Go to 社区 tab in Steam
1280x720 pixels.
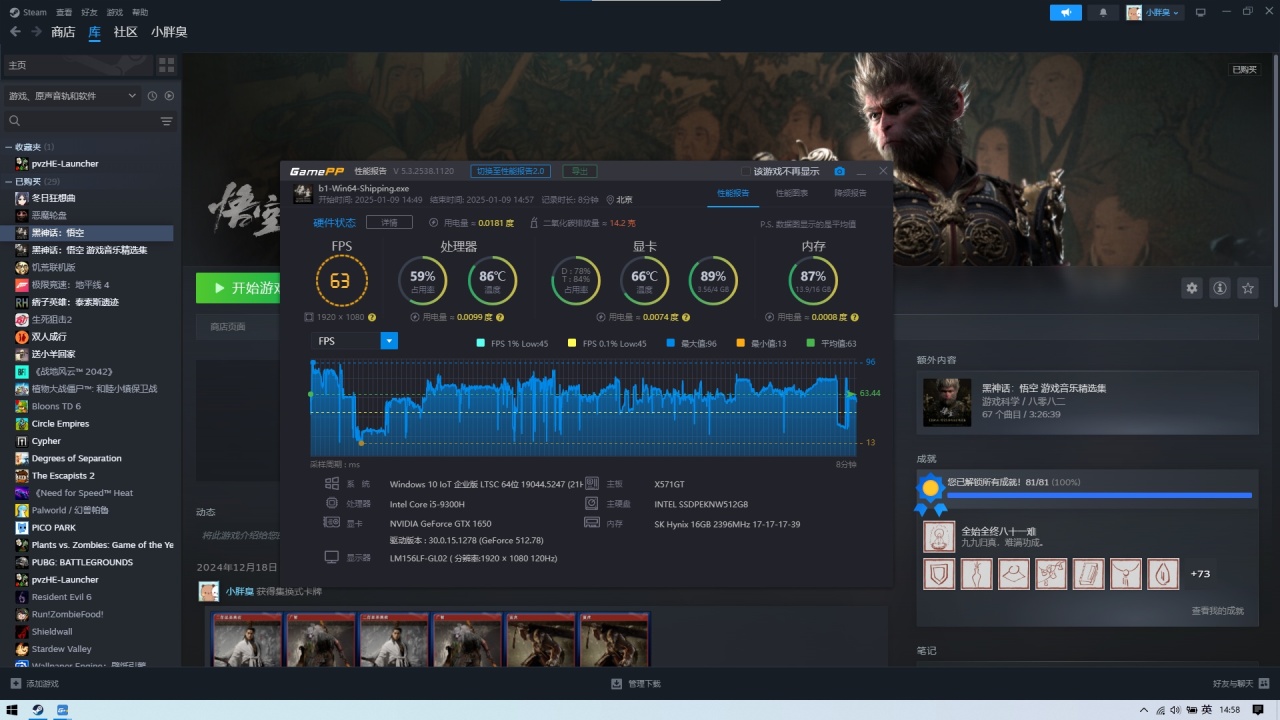click(125, 32)
